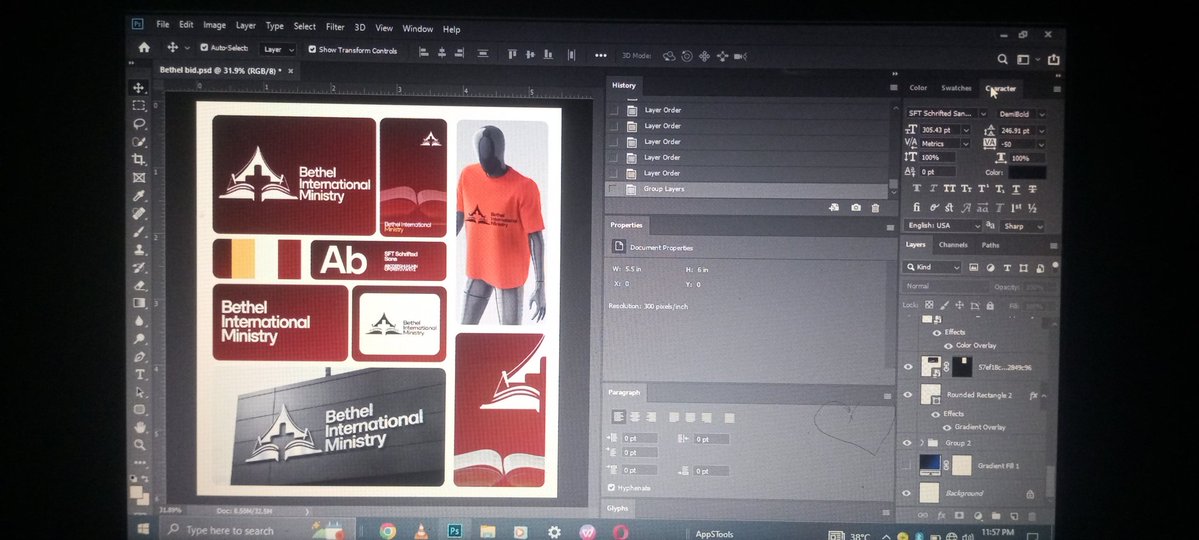Apply Faux Bold in Character panel
1199x540 pixels.
(x=917, y=189)
